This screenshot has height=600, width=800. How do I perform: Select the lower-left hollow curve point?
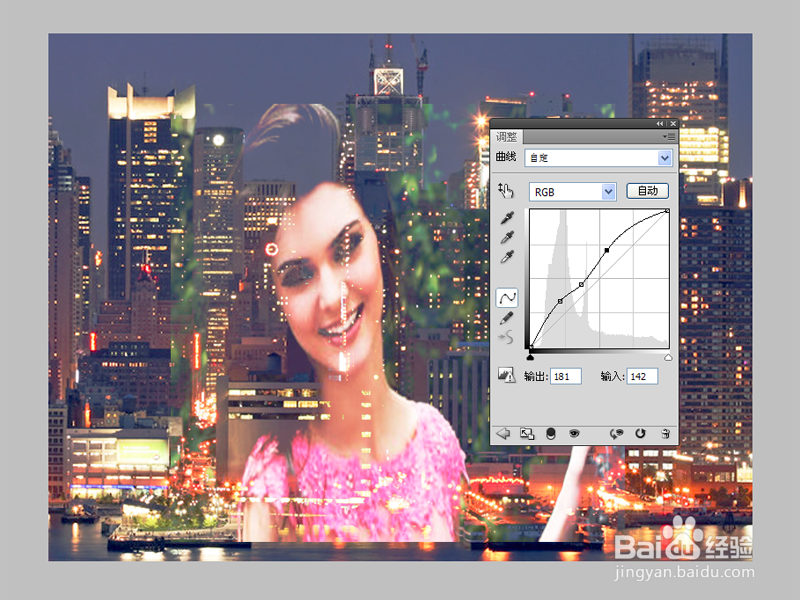(x=560, y=302)
